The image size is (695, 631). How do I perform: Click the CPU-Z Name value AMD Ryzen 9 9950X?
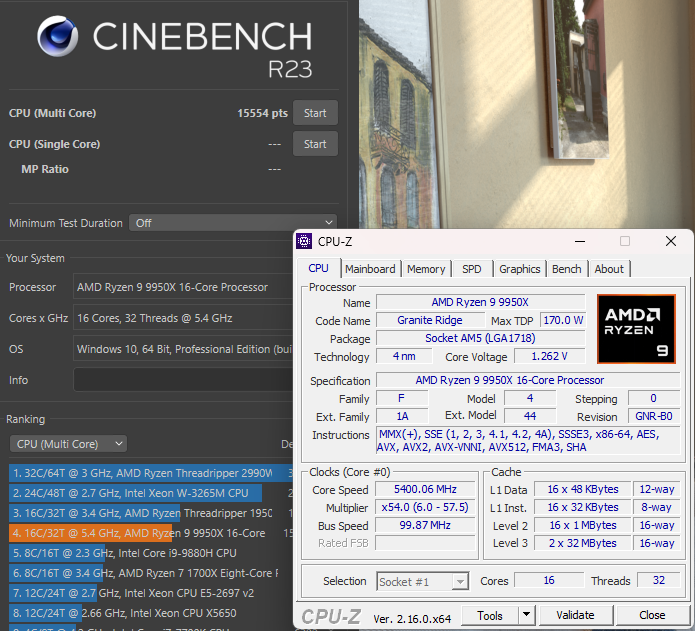coord(480,302)
